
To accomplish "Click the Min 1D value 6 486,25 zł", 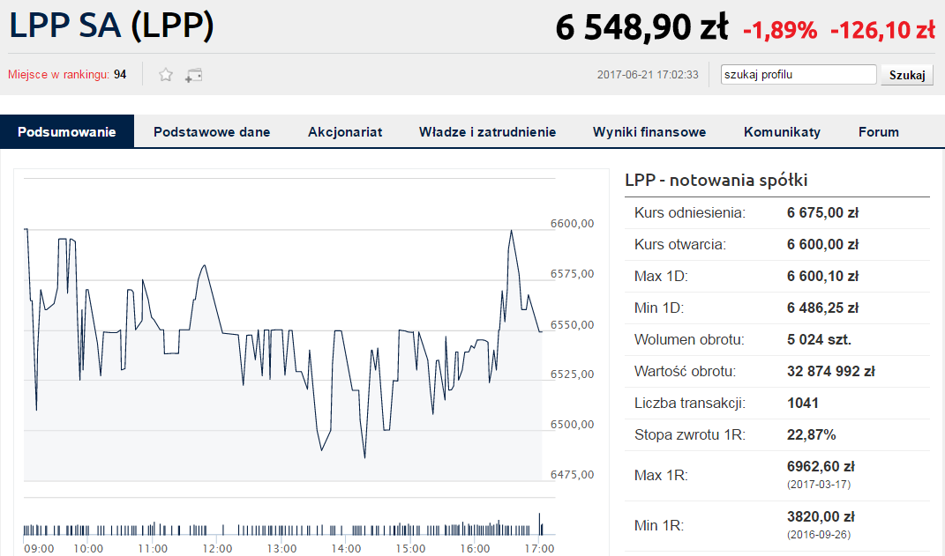I will point(823,308).
